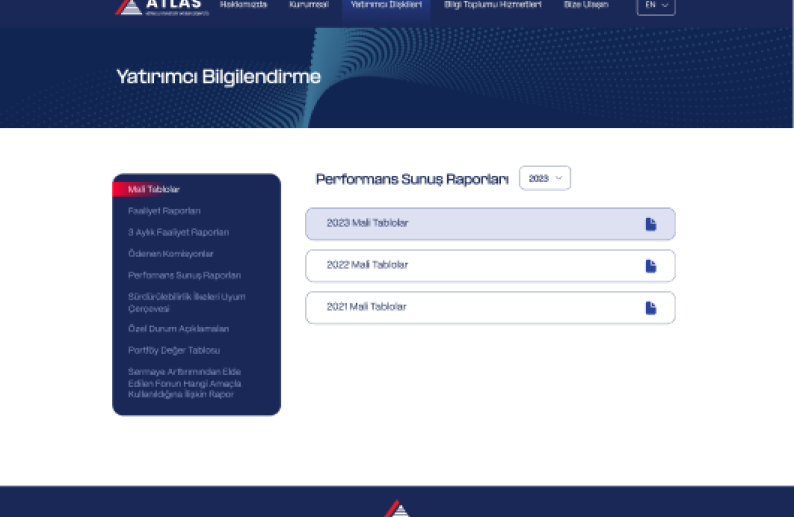Open the Hakkımızda menu item
794x517 pixels.
coord(243,5)
